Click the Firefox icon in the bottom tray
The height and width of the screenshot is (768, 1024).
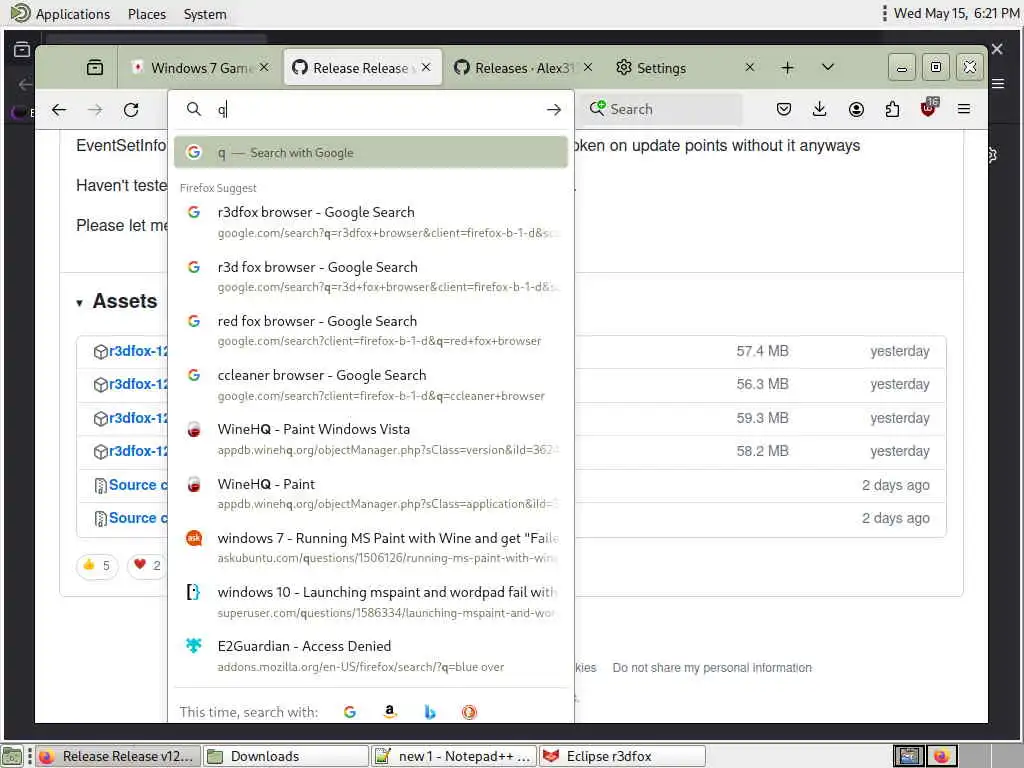click(x=941, y=756)
